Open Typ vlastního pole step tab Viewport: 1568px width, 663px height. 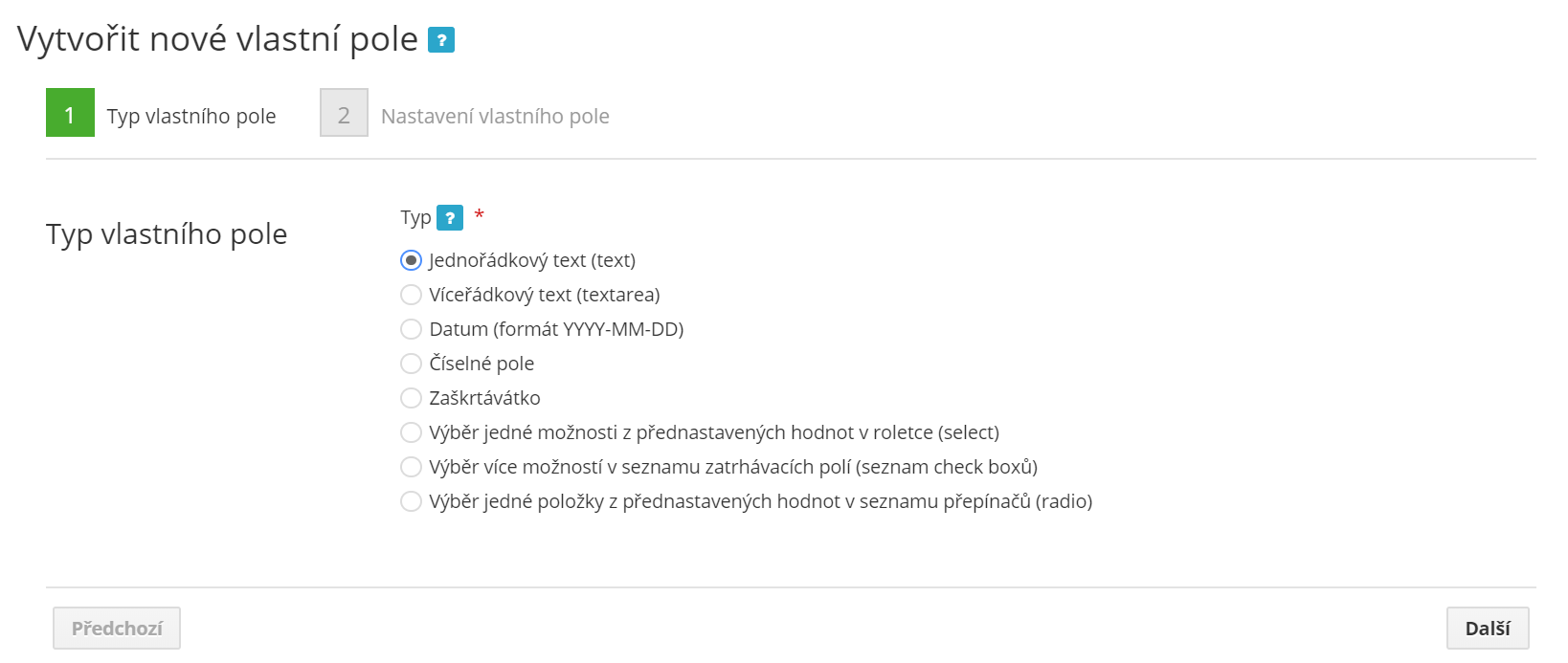(x=191, y=117)
